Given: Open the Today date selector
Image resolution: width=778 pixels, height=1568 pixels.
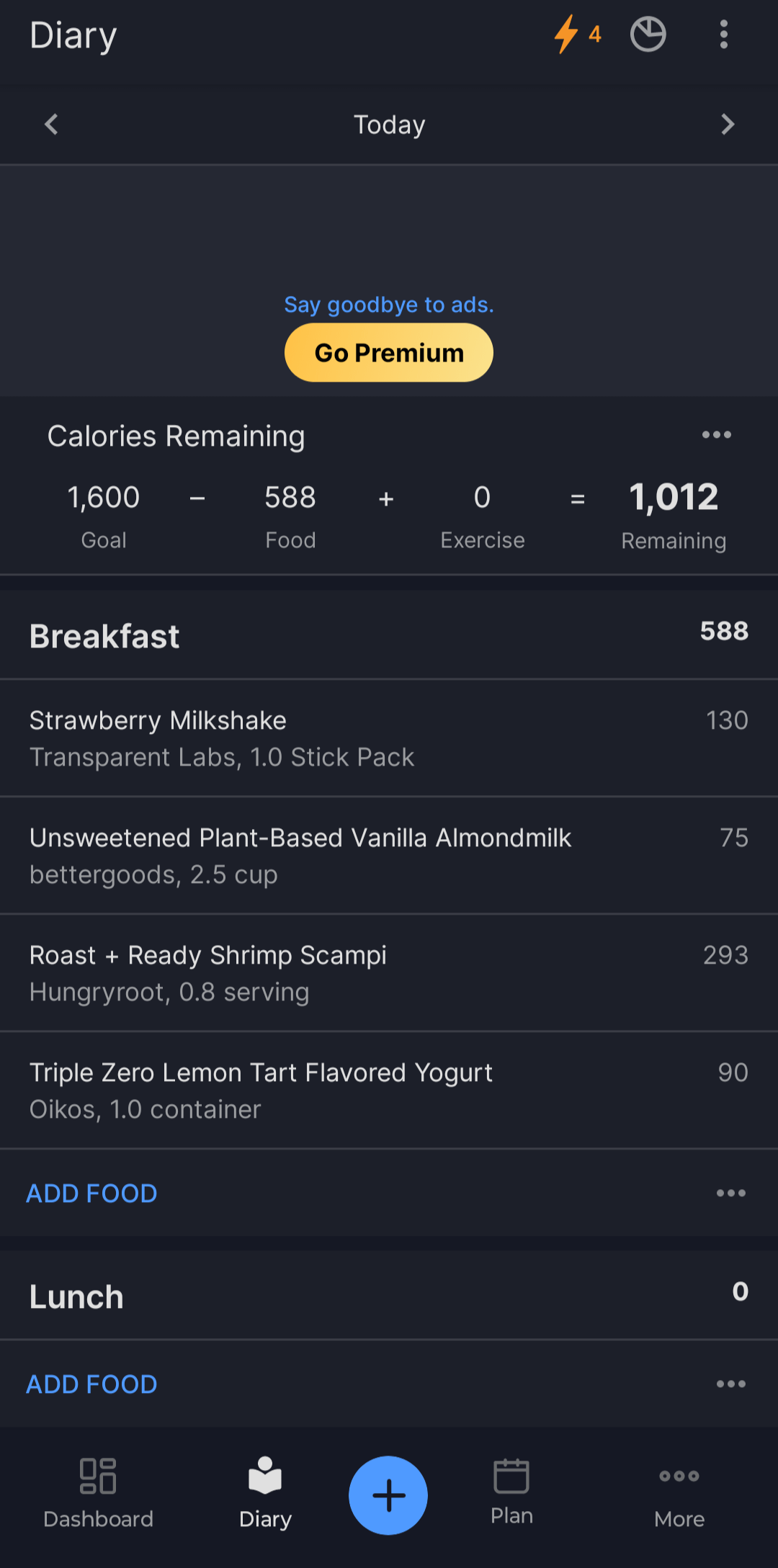Looking at the screenshot, I should pos(389,125).
